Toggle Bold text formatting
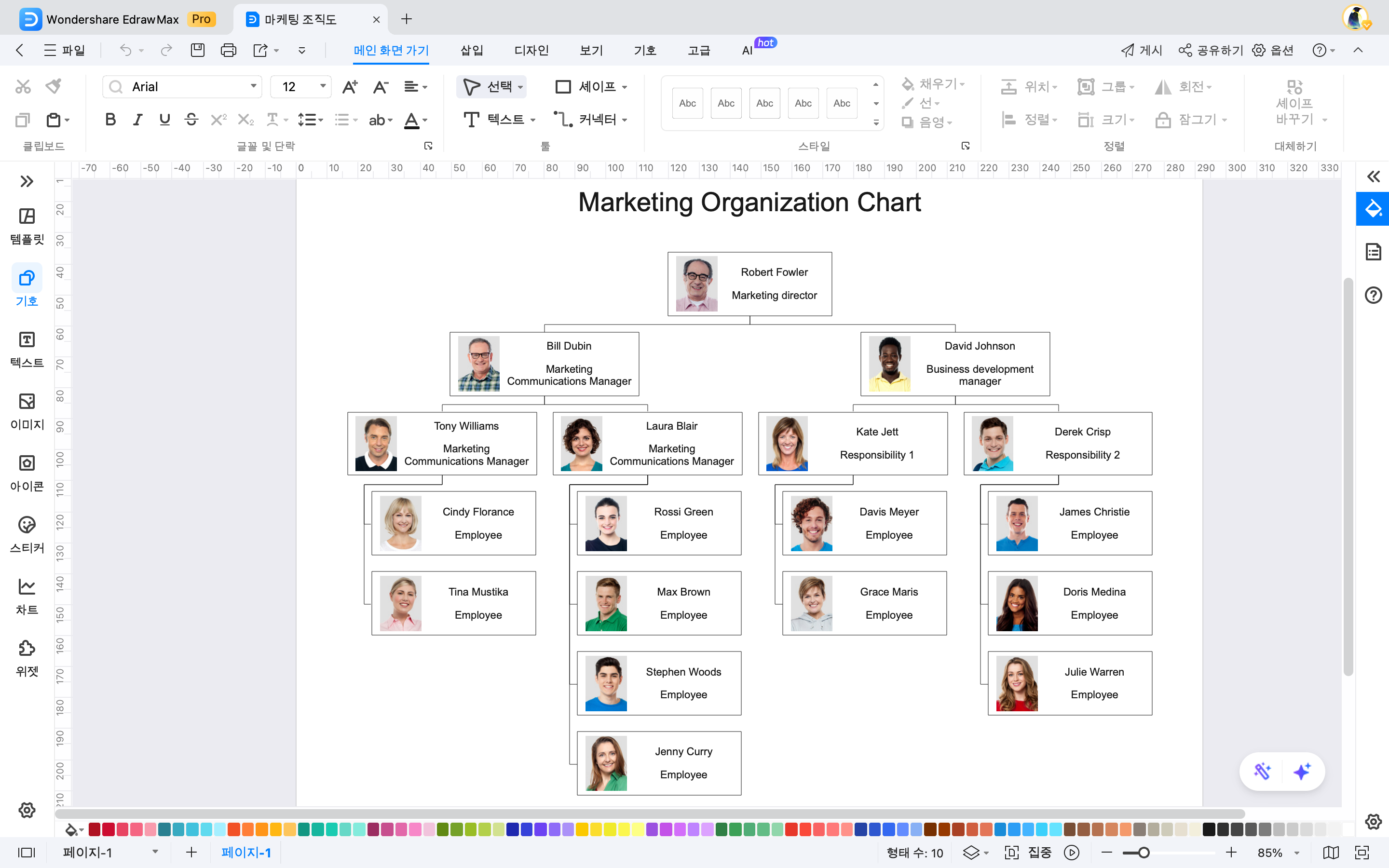 point(110,120)
